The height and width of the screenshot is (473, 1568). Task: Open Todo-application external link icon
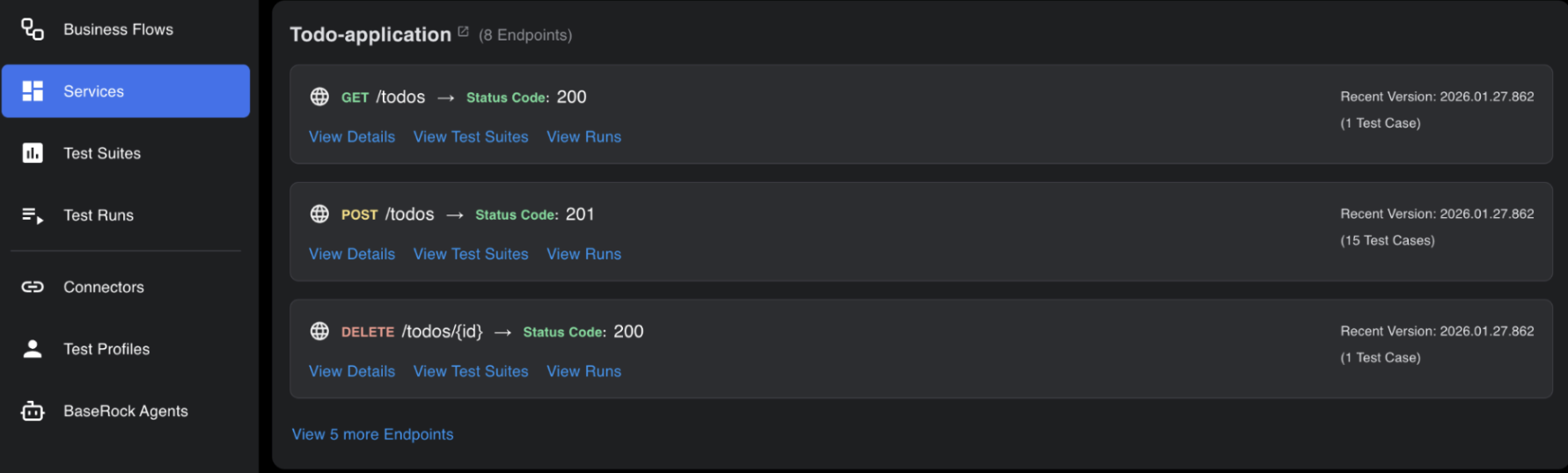[x=463, y=32]
